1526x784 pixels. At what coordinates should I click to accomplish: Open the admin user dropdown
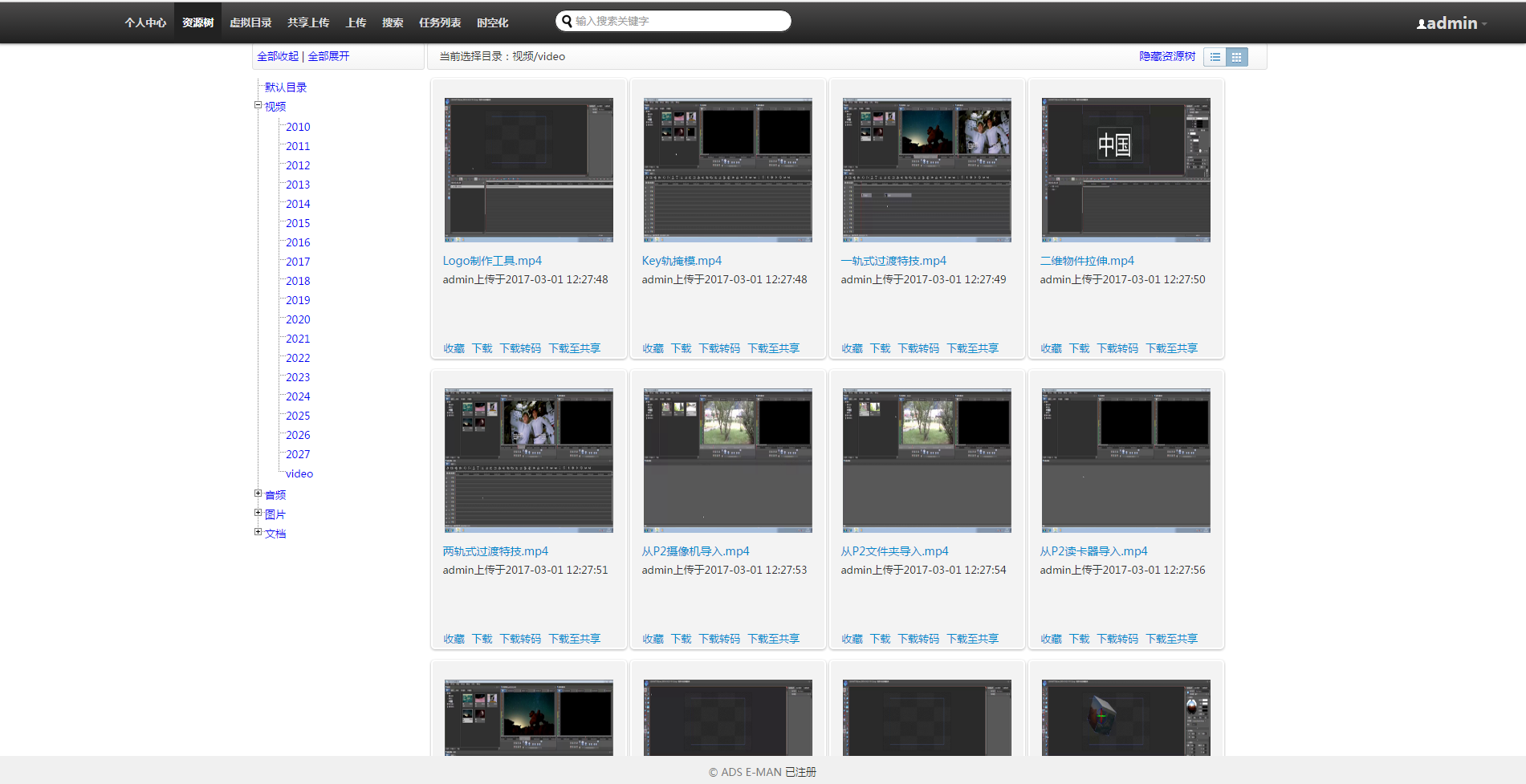1451,23
